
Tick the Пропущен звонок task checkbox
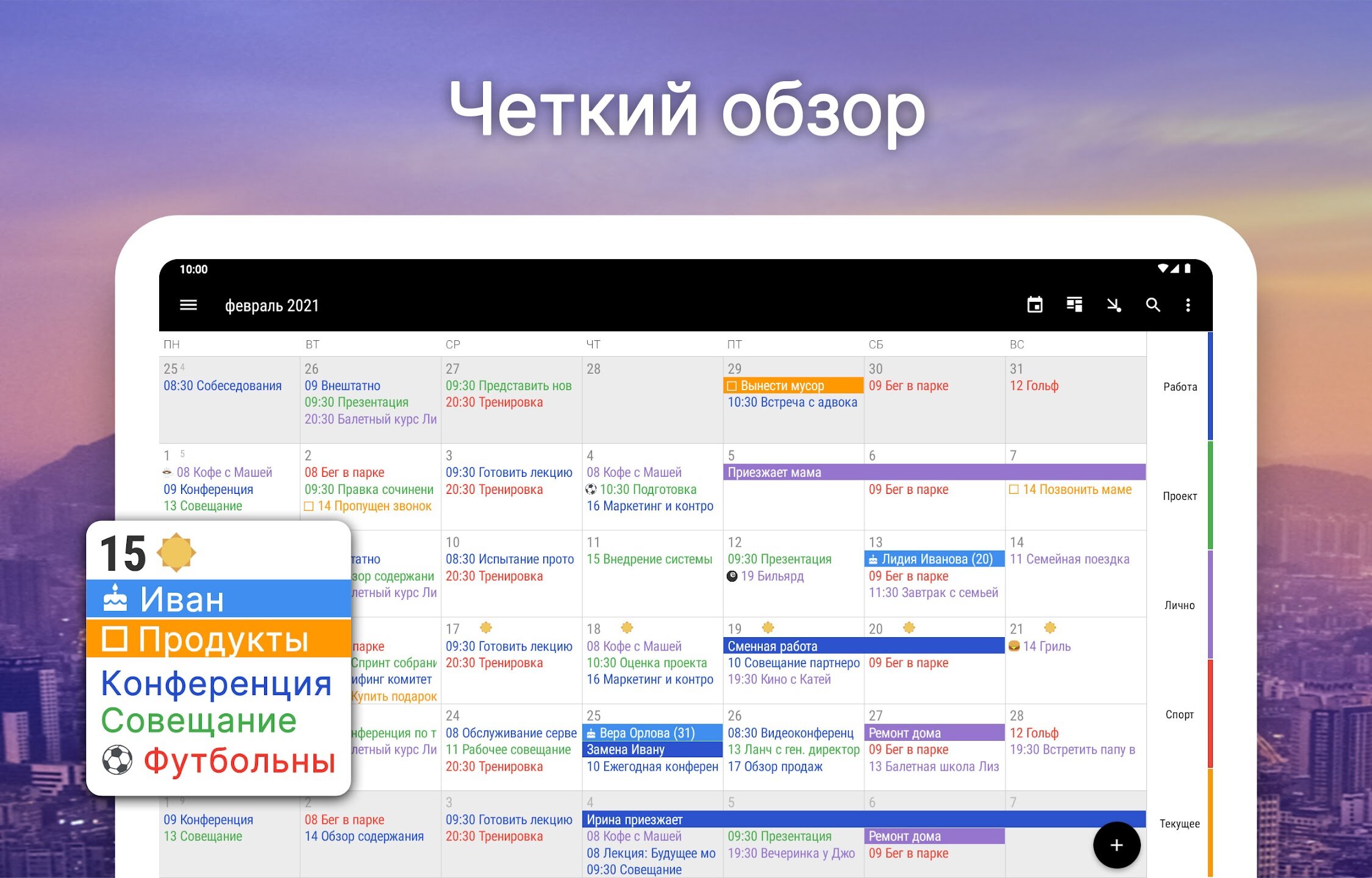click(309, 506)
